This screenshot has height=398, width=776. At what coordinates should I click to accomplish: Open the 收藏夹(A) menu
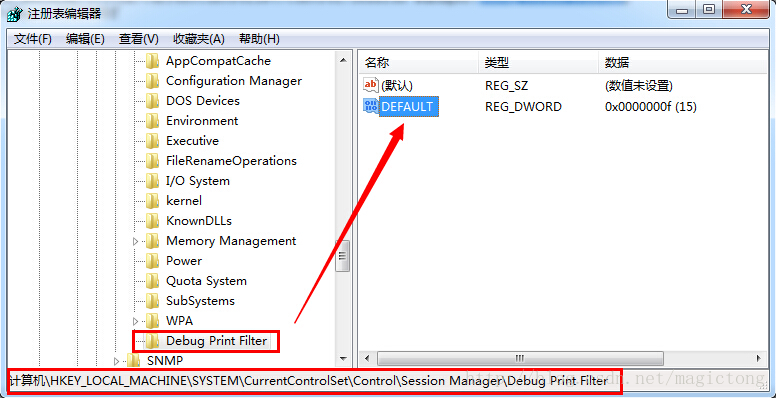199,39
